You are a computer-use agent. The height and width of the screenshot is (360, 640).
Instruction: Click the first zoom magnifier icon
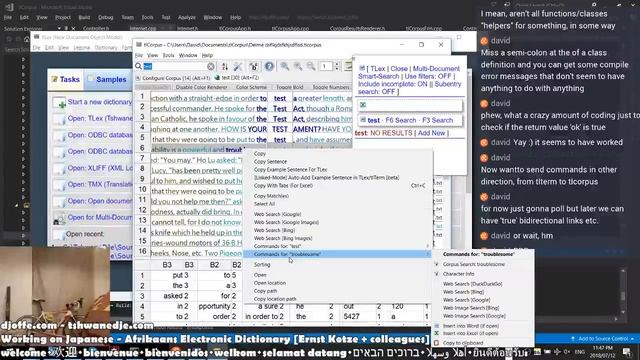284,66
